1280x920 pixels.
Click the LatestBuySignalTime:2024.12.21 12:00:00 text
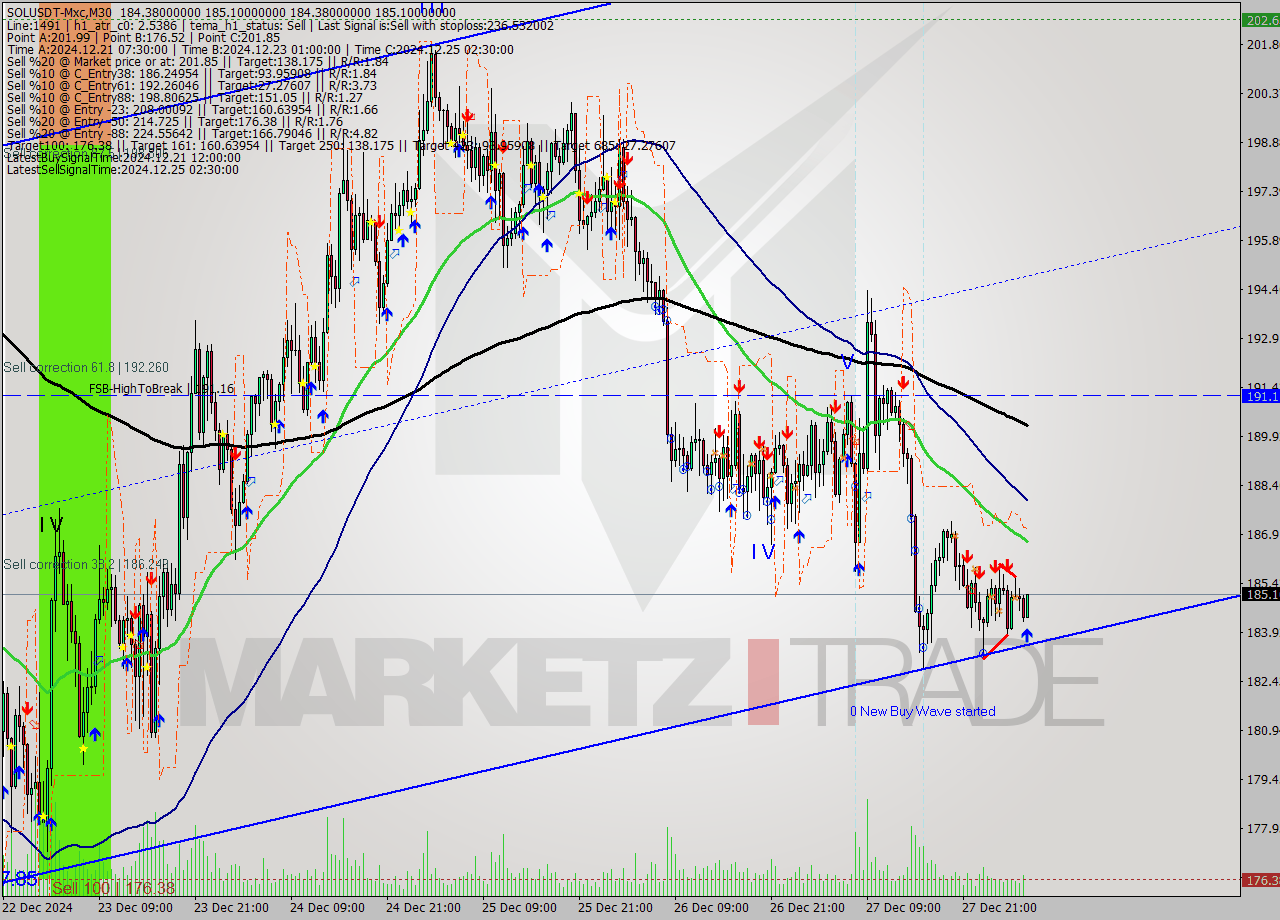(123, 157)
